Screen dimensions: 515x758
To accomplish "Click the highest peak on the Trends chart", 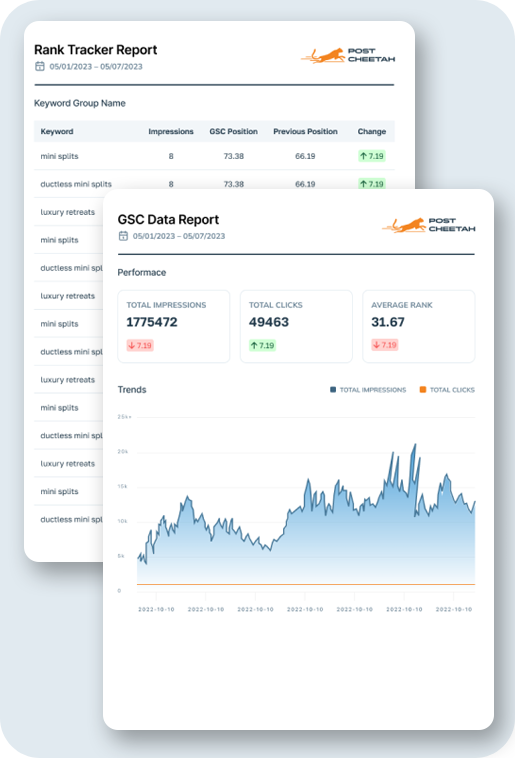I will [414, 445].
